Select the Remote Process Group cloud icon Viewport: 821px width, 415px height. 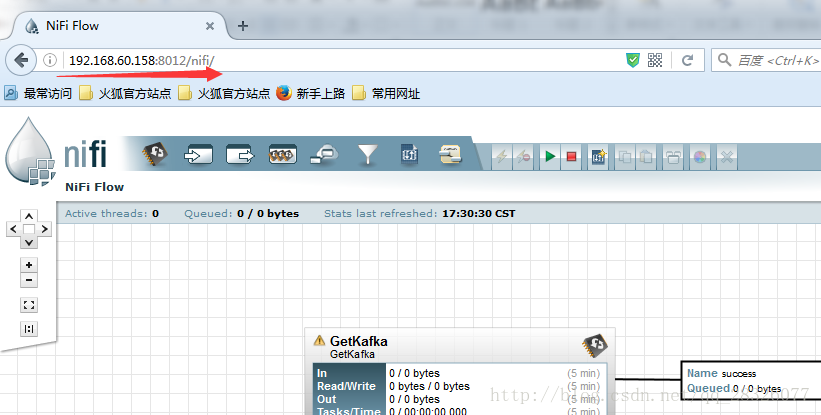point(324,155)
